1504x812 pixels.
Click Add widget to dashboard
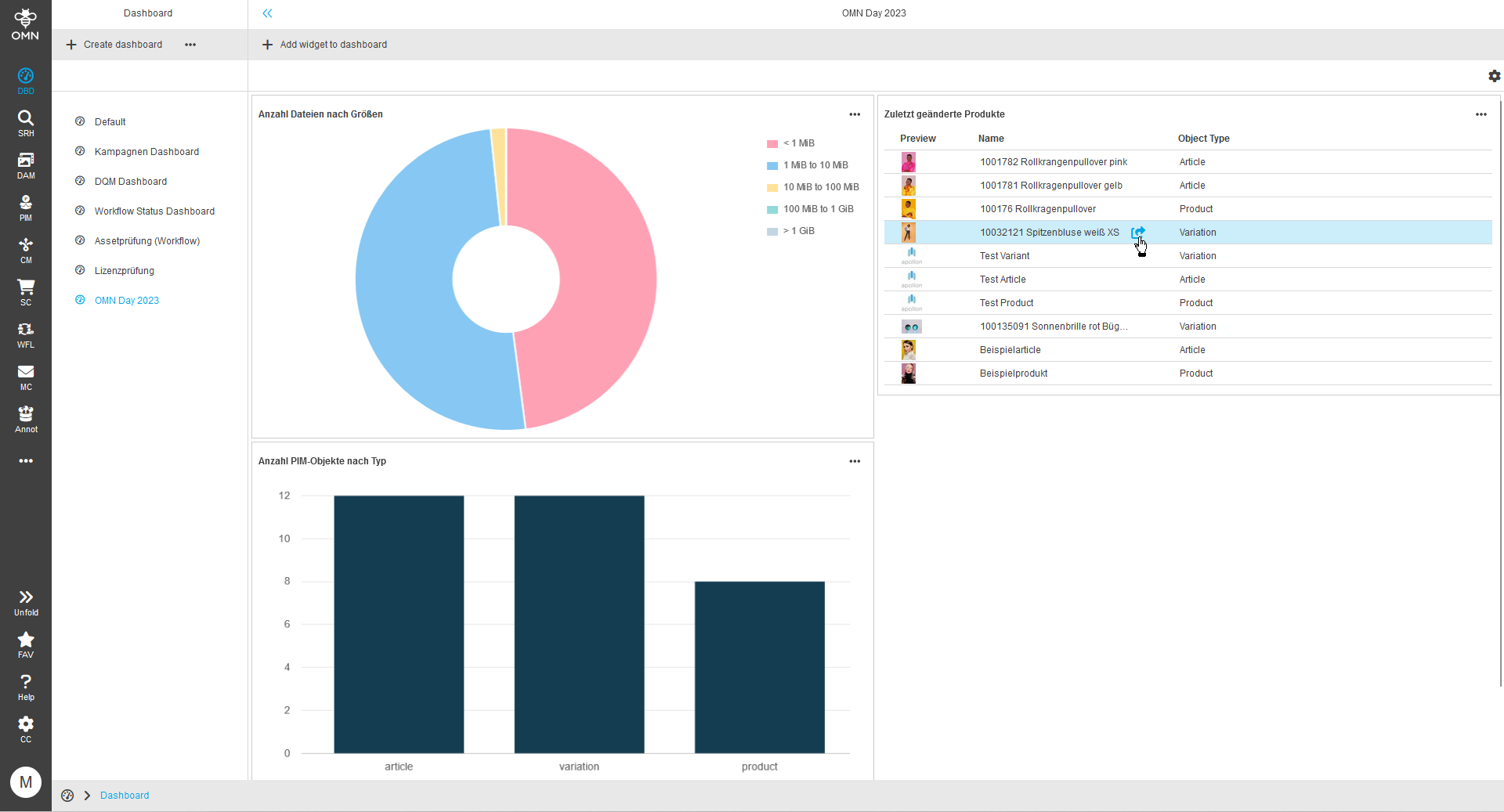324,45
